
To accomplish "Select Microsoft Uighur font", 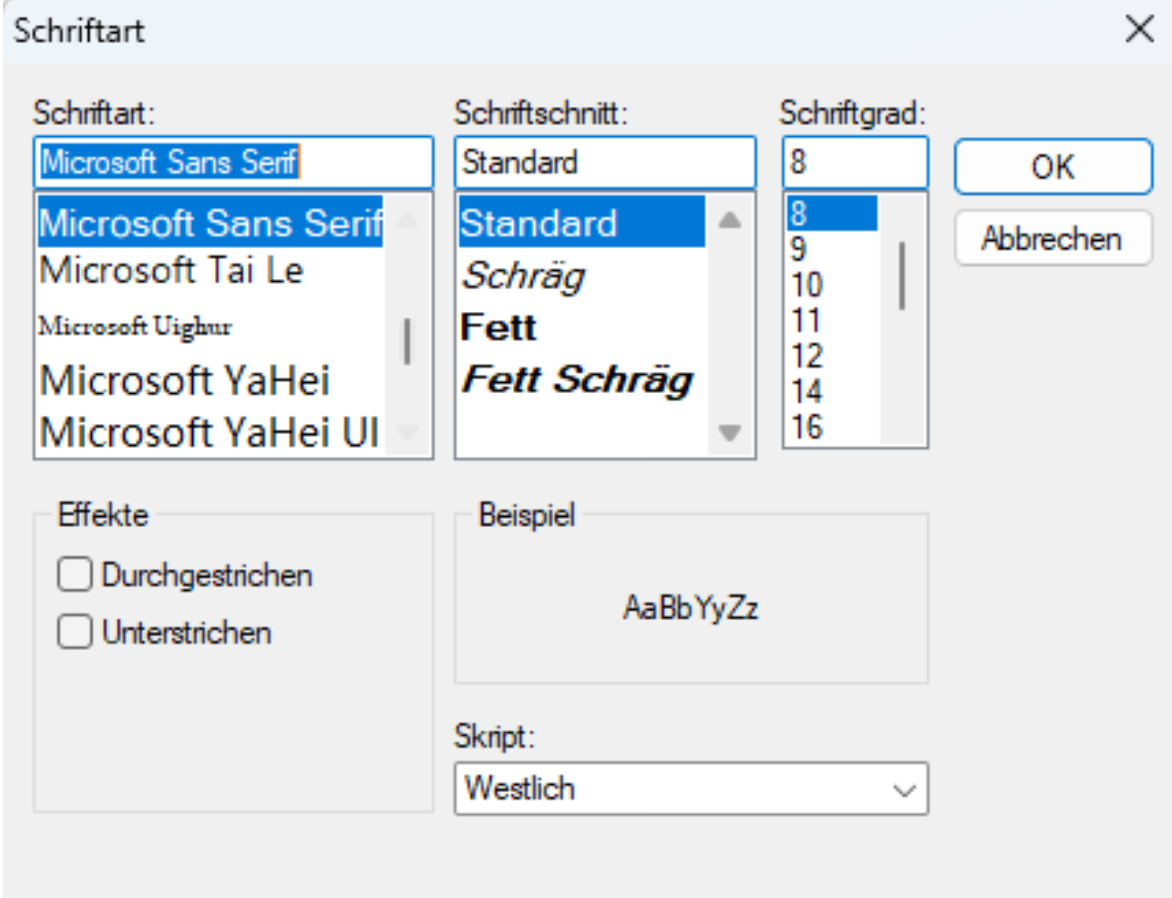I will click(211, 326).
